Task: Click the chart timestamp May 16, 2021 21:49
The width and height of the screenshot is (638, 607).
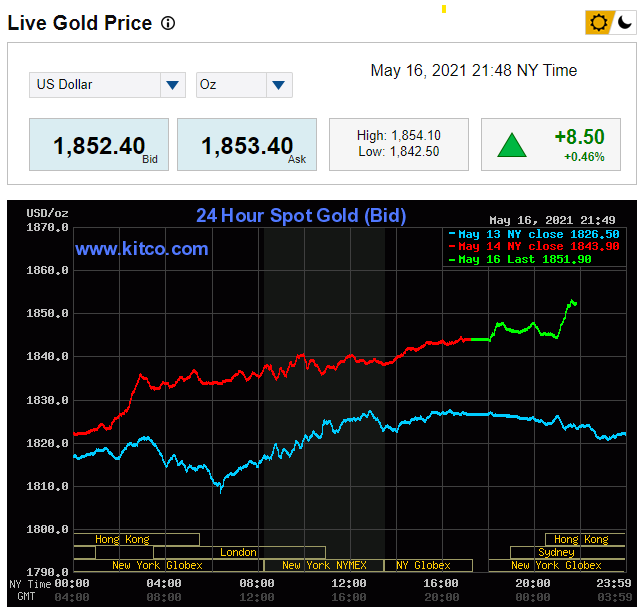Action: pos(552,220)
